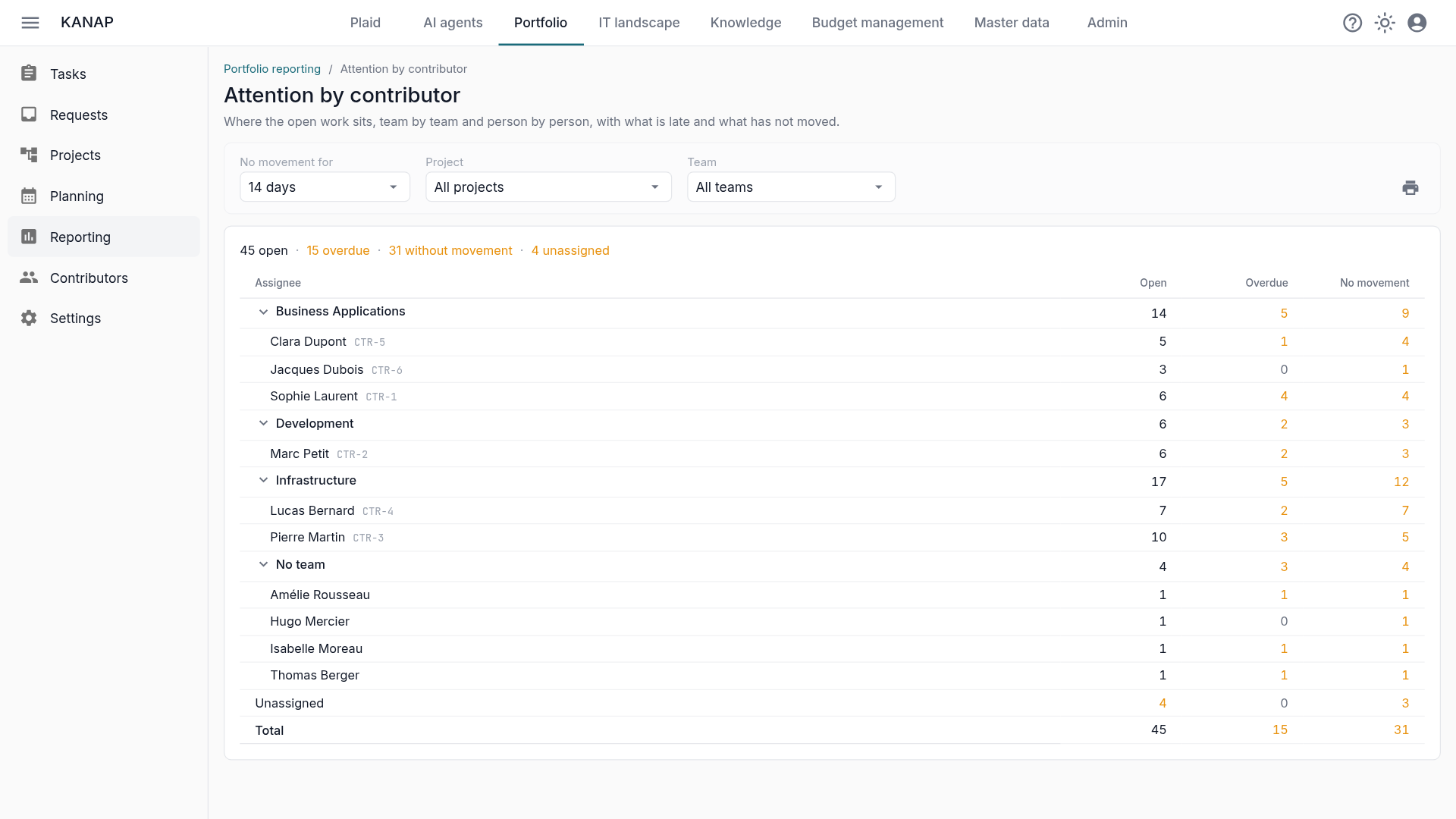Collapse the Business Applications group
The width and height of the screenshot is (1456, 819).
(263, 312)
